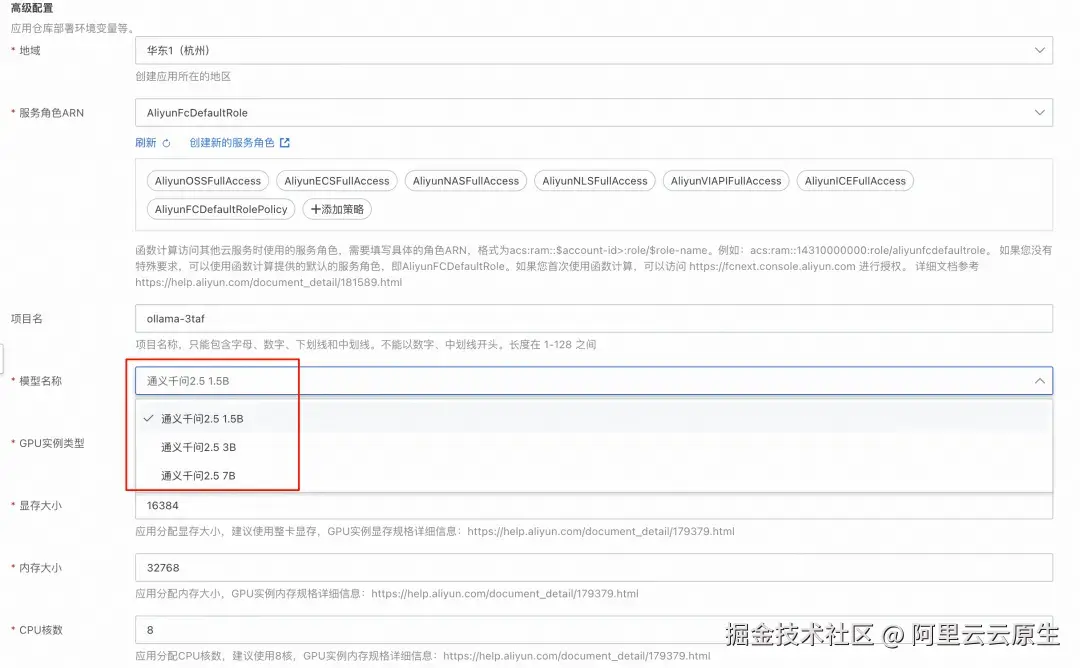Click the checkmark beside 通义千问2.5 1.5B

tap(148, 418)
